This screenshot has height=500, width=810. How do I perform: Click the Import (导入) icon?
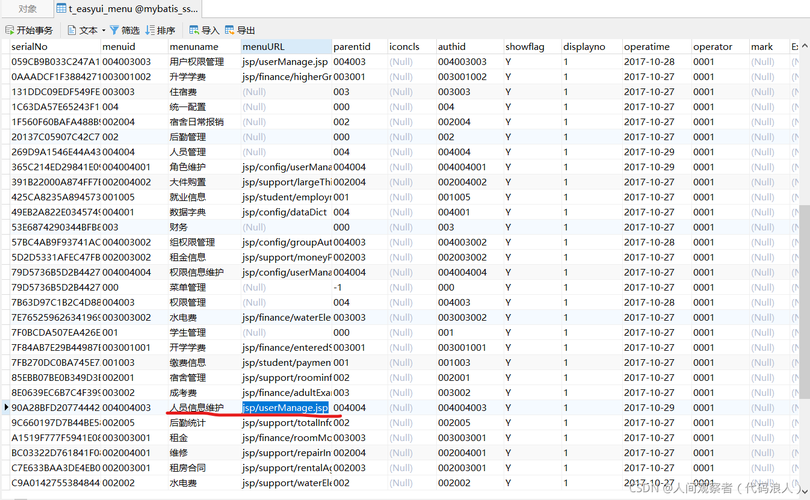[x=194, y=30]
